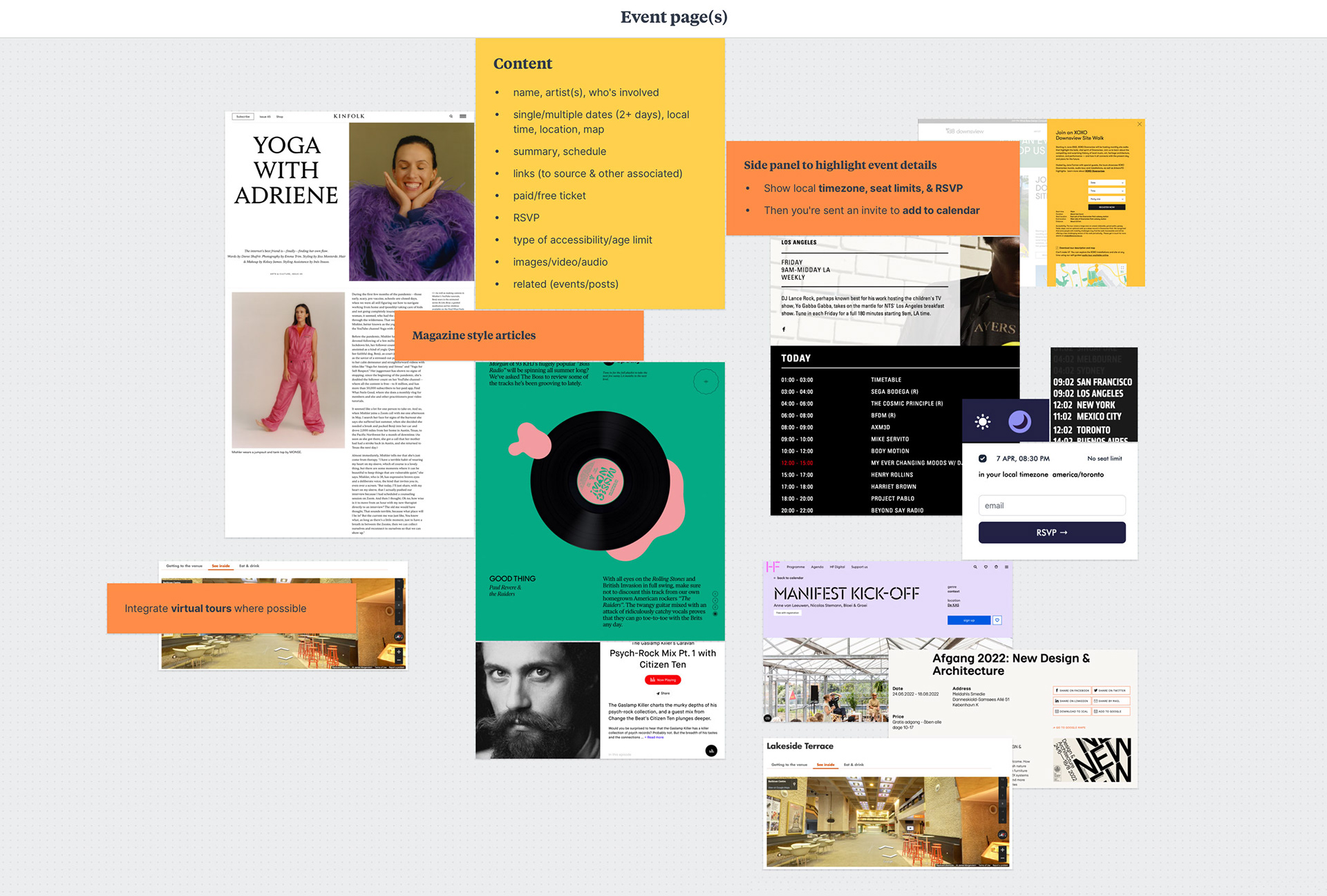The width and height of the screenshot is (1327, 896).
Task: Click the Afgang NEW poster image
Action: pos(1092,760)
